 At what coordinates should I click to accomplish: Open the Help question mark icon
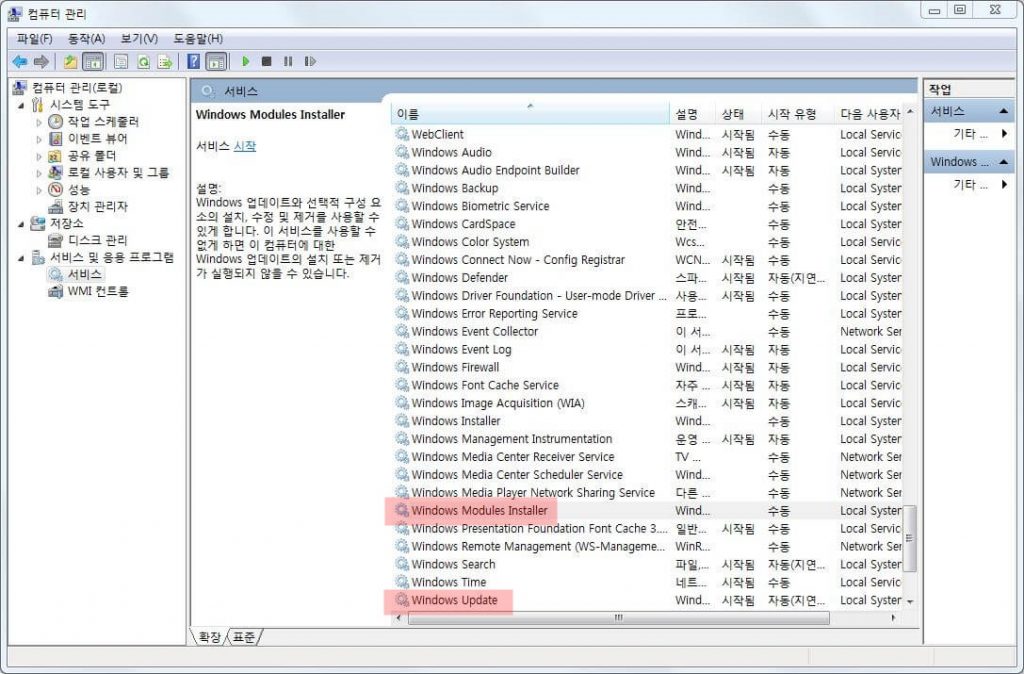[193, 61]
